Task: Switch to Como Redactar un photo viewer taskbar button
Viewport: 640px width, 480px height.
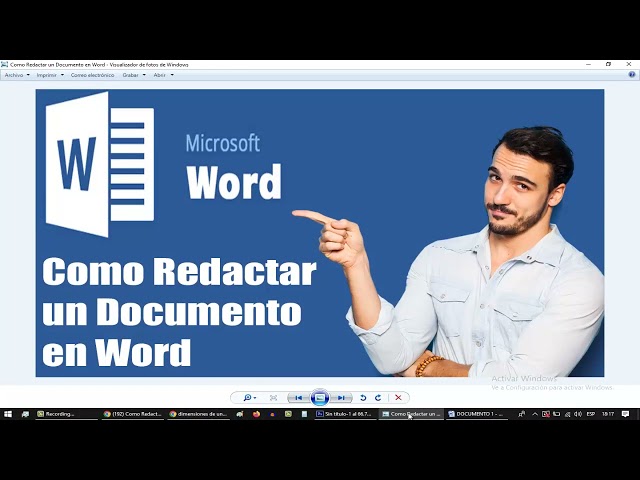Action: pos(411,414)
